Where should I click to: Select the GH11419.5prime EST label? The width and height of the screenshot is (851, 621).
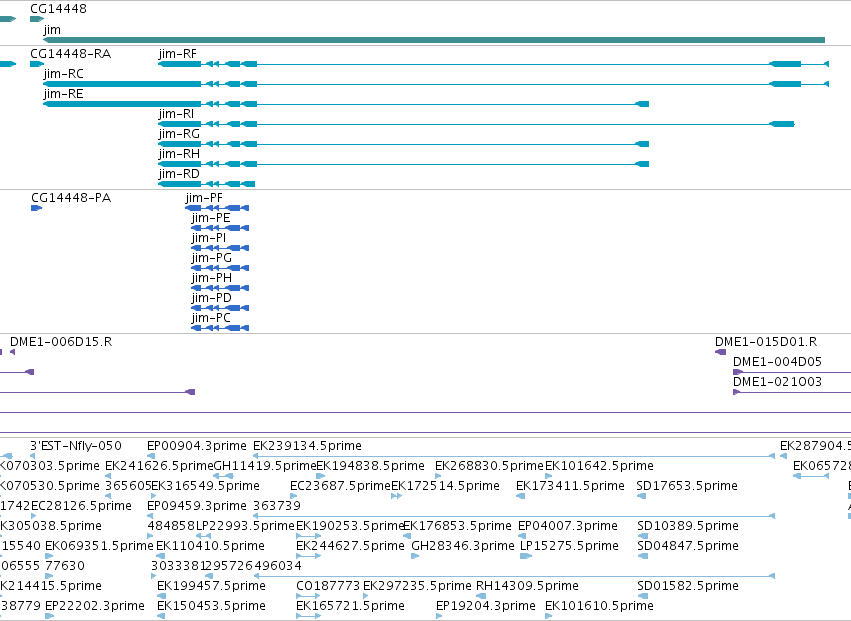point(265,466)
